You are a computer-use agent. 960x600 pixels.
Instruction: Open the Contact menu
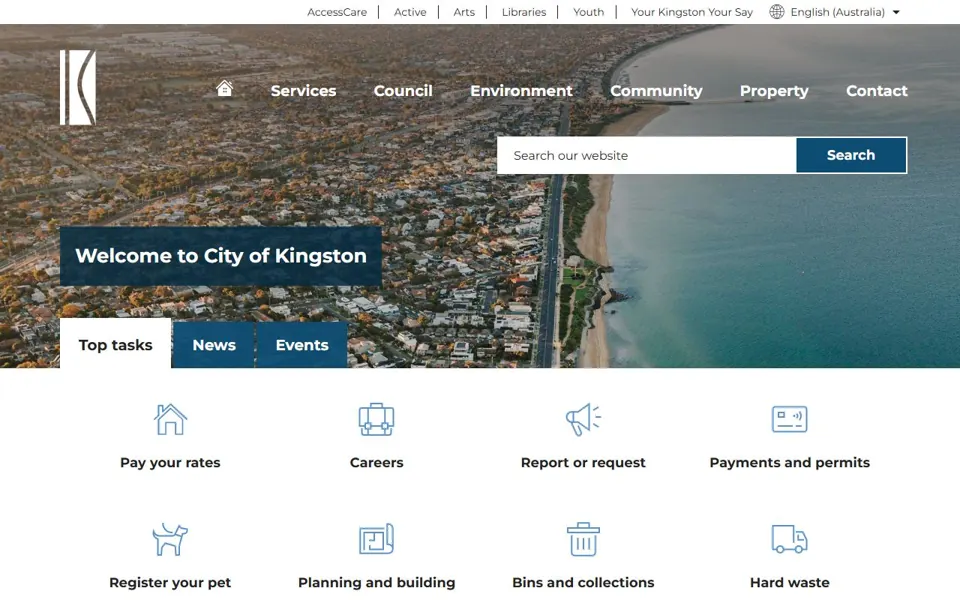click(x=877, y=91)
